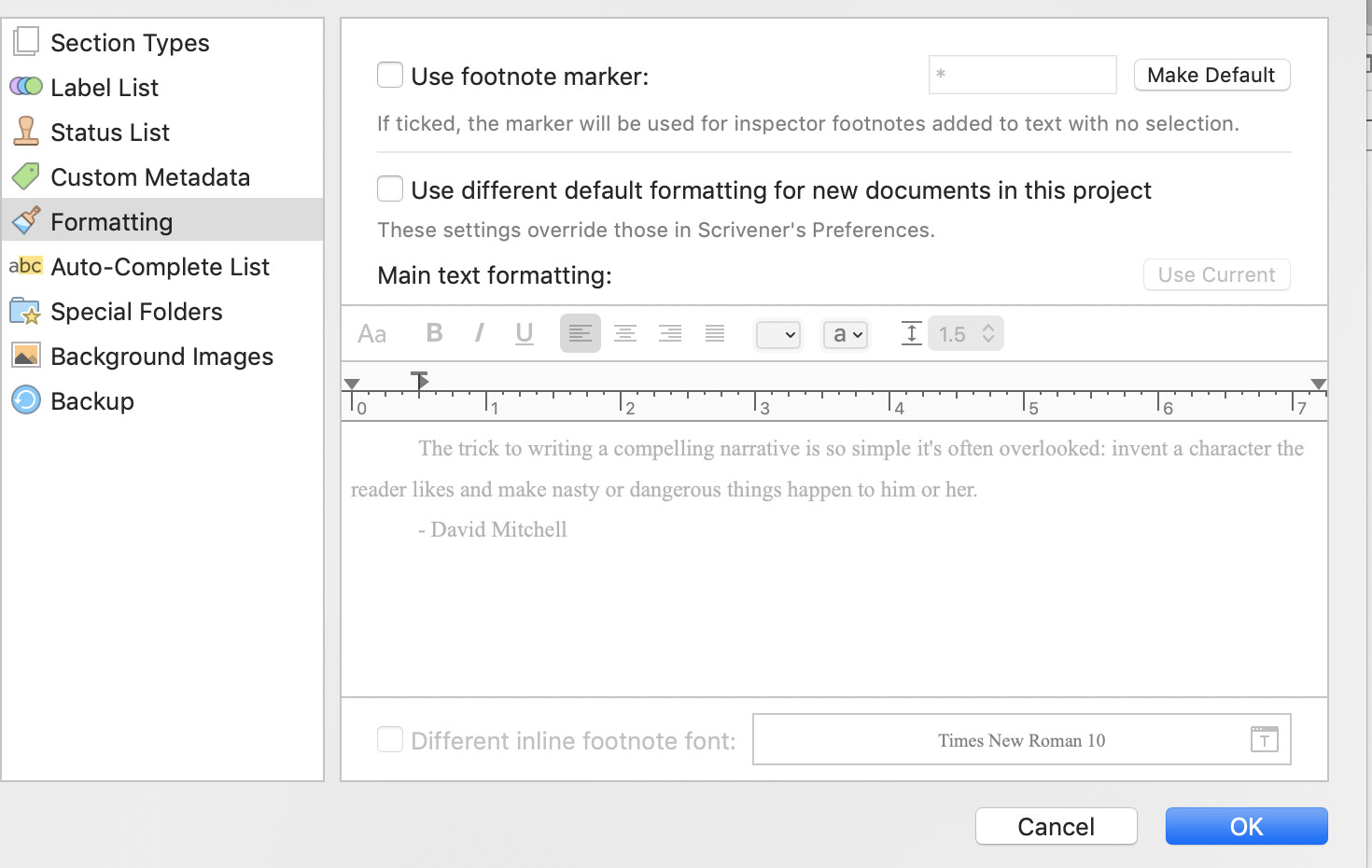
Task: Click the Make Default button
Action: click(x=1211, y=75)
